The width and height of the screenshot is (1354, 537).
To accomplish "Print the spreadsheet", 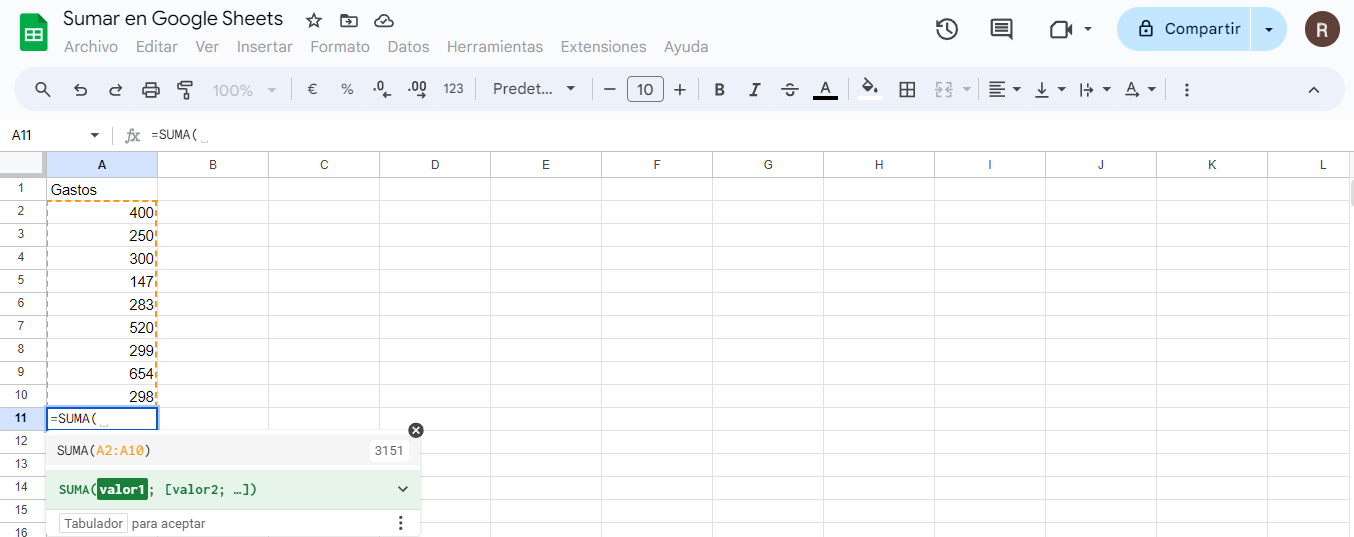I will click(151, 89).
